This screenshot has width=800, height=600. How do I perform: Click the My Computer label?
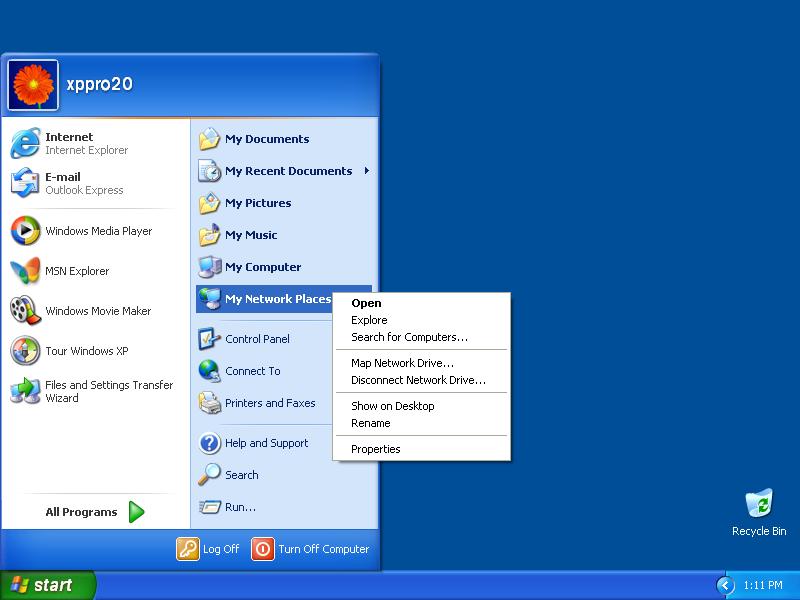[x=263, y=267]
